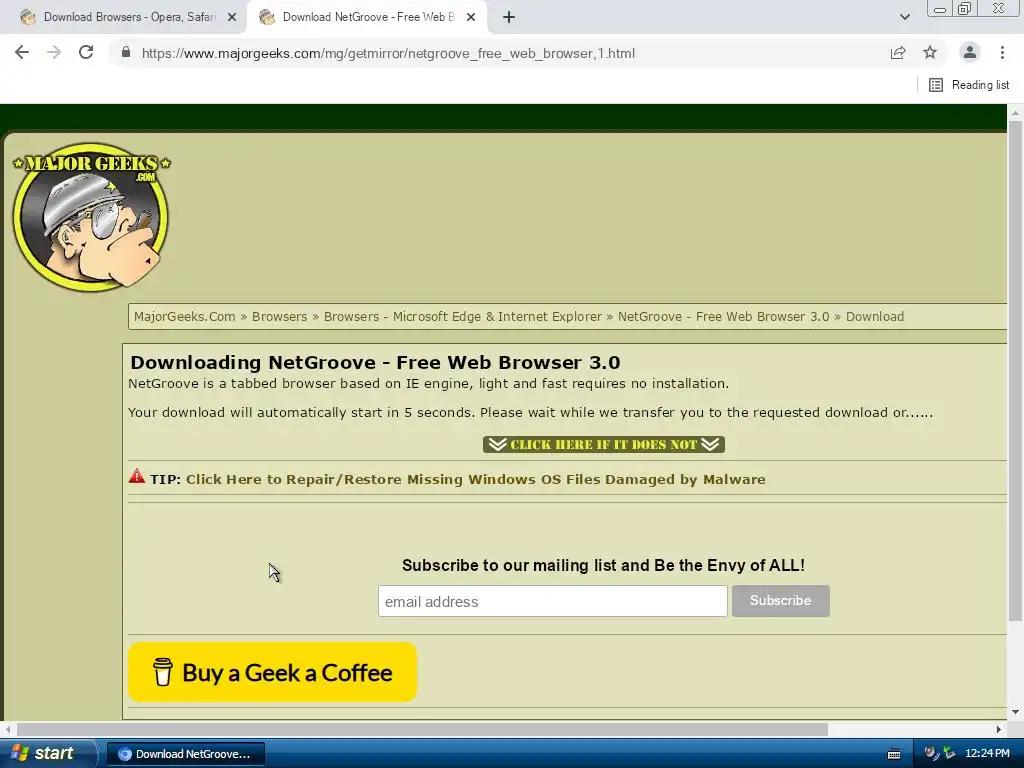1024x768 pixels.
Task: Select the Download NetGroove taskbar button
Action: (185, 754)
